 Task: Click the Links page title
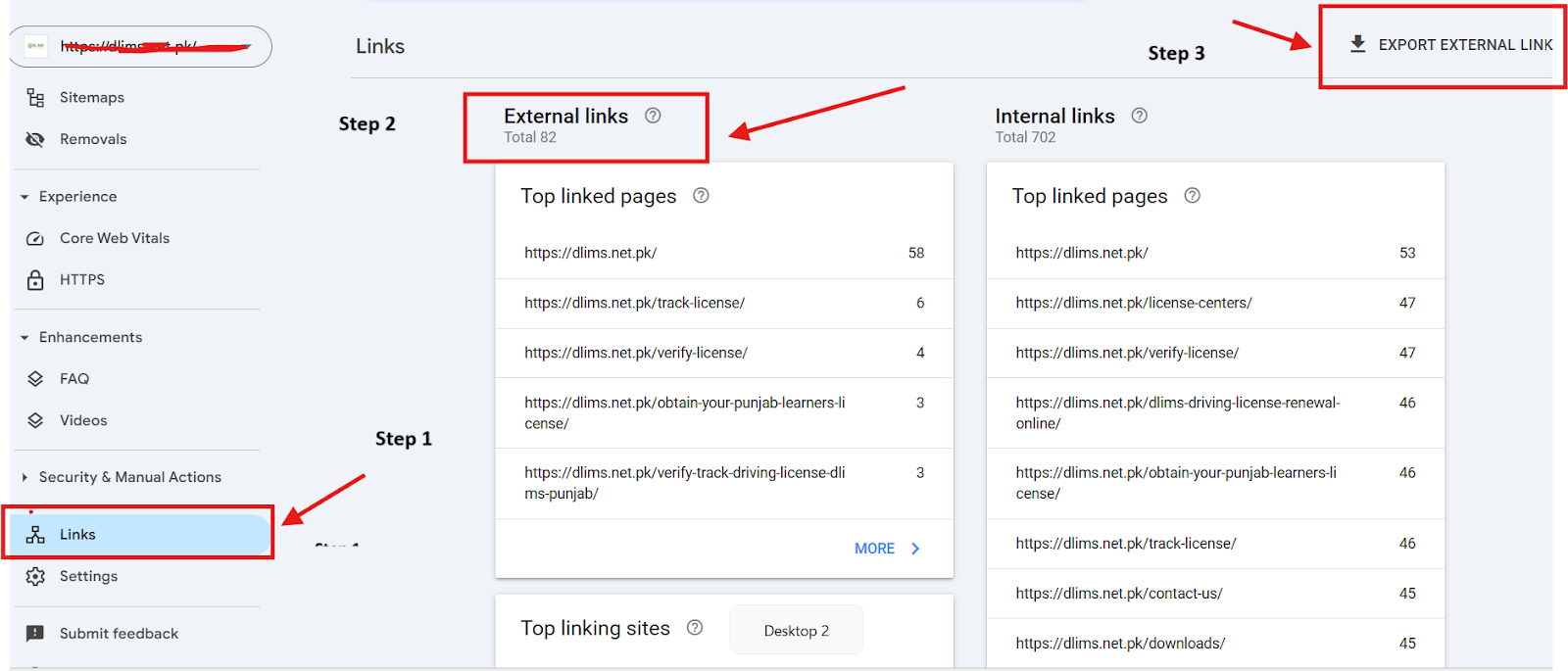[x=380, y=46]
